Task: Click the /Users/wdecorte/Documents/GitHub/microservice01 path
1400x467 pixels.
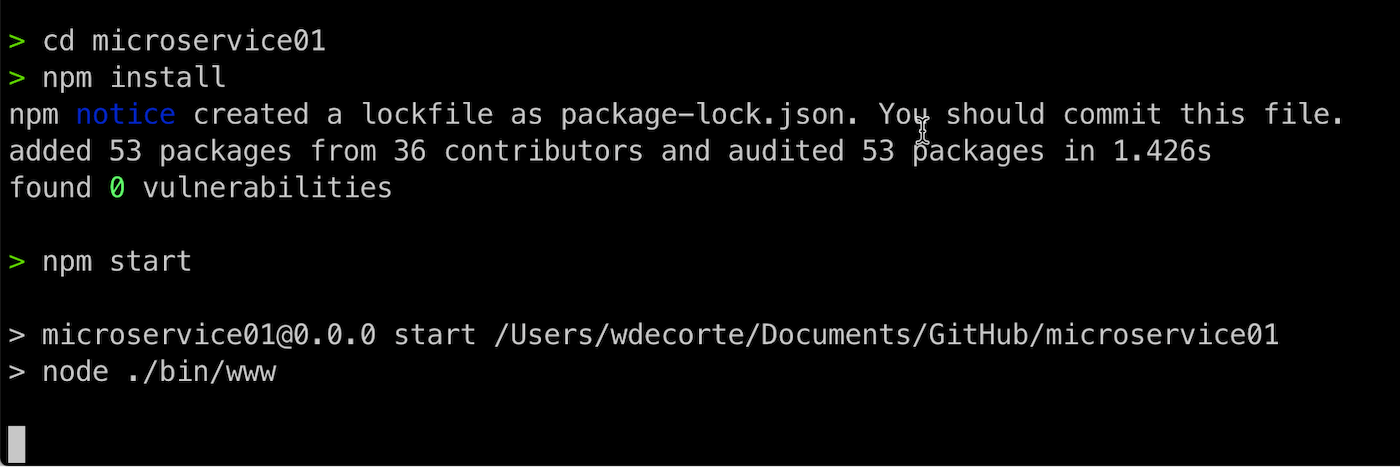Action: 887,335
